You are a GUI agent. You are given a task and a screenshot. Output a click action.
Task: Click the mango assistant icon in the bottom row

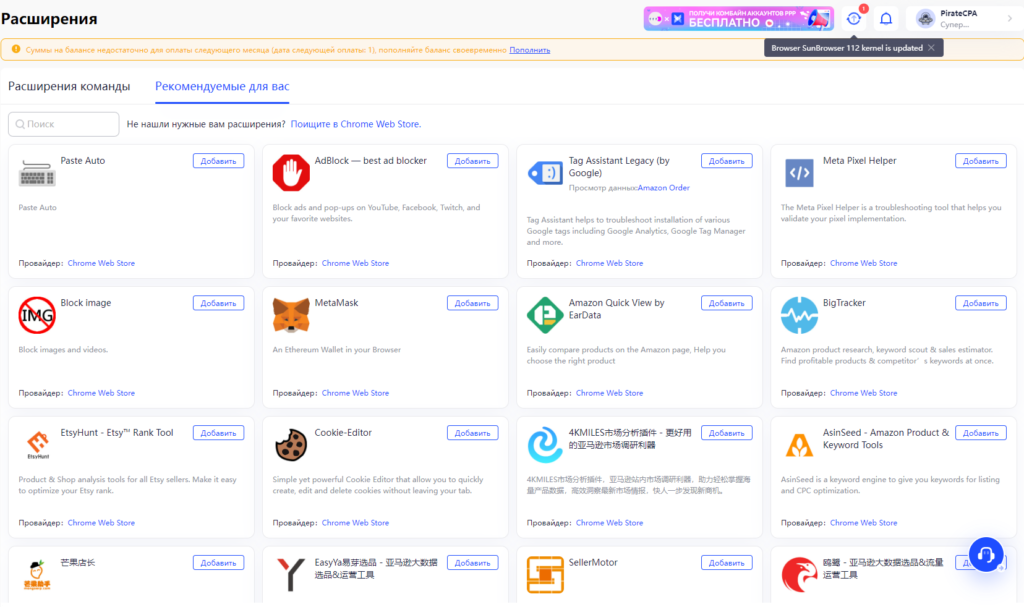pos(37,575)
